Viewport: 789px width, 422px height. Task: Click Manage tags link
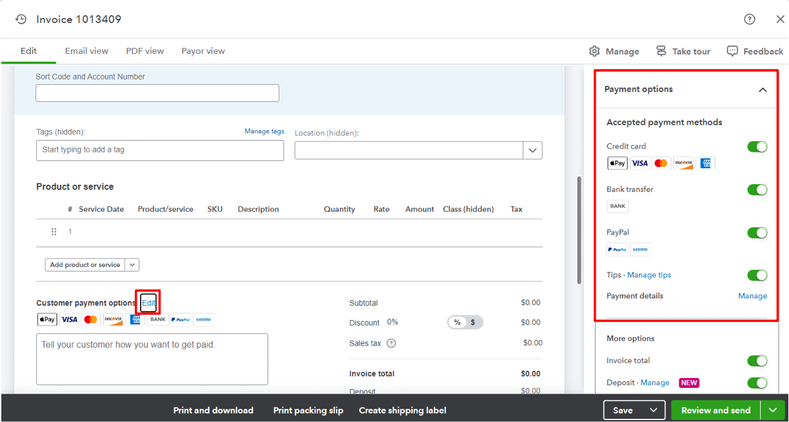coord(264,131)
